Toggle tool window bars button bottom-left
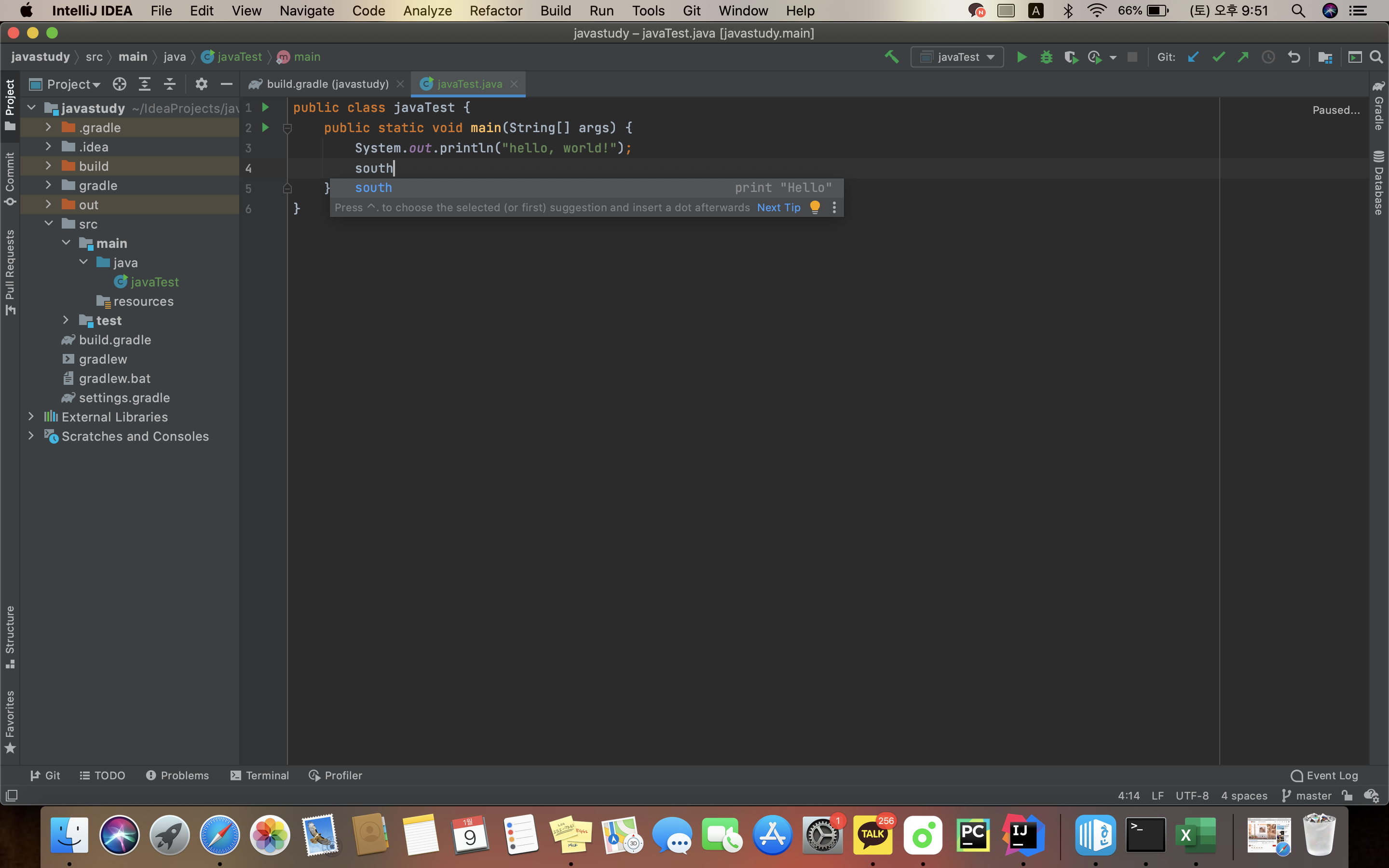1389x868 pixels. (x=12, y=796)
